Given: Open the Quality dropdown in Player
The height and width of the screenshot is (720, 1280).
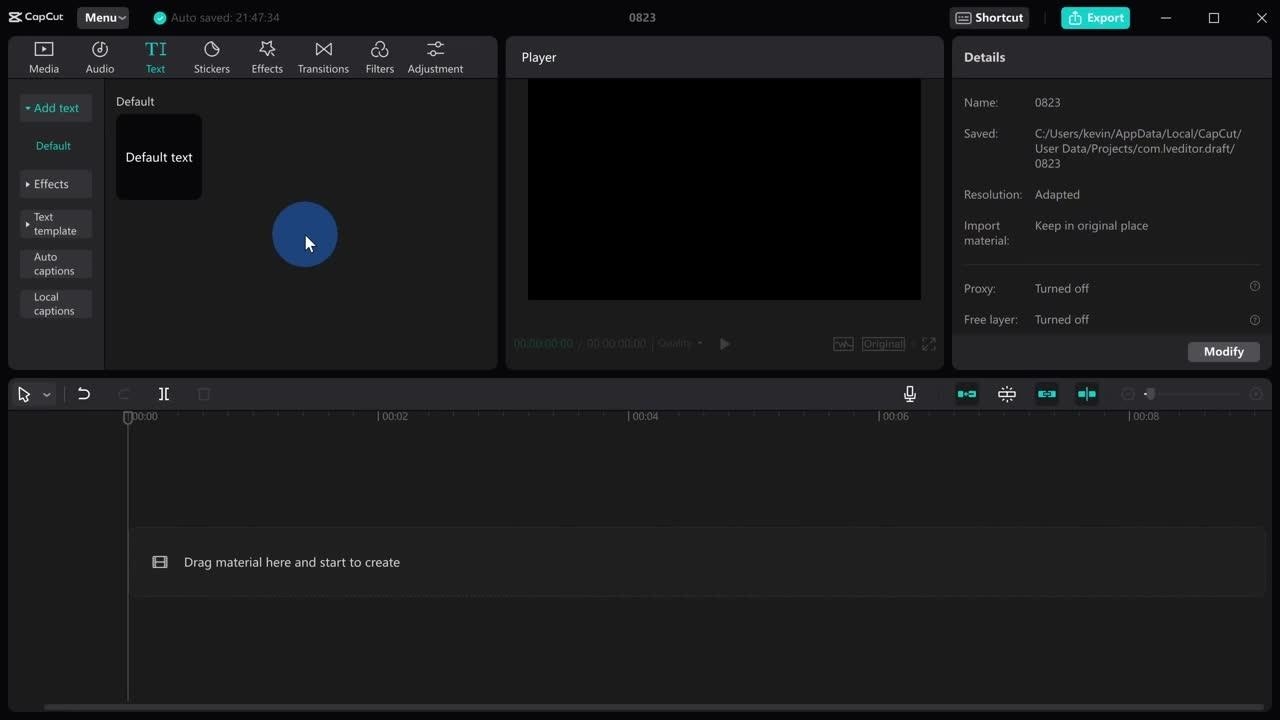Looking at the screenshot, I should pyautogui.click(x=680, y=343).
